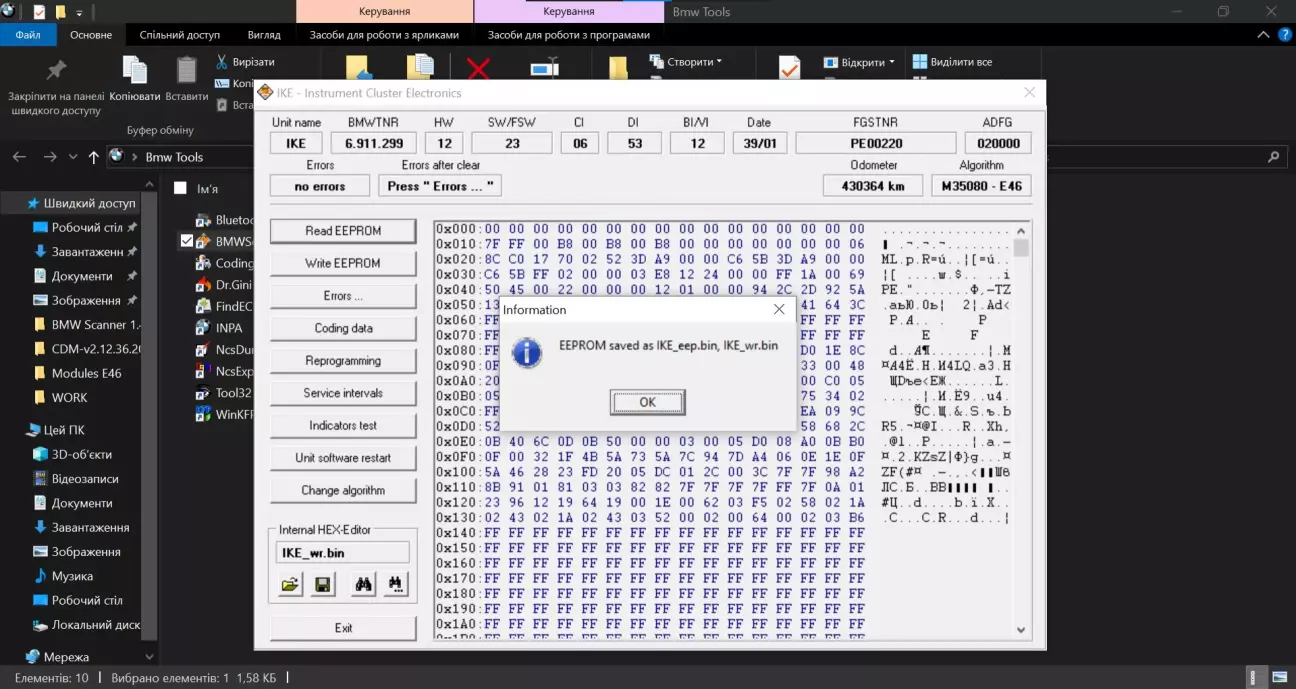Image resolution: width=1296 pixels, height=689 pixels.
Task: Uncheck the checked BMW file item checkbox
Action: [187, 241]
